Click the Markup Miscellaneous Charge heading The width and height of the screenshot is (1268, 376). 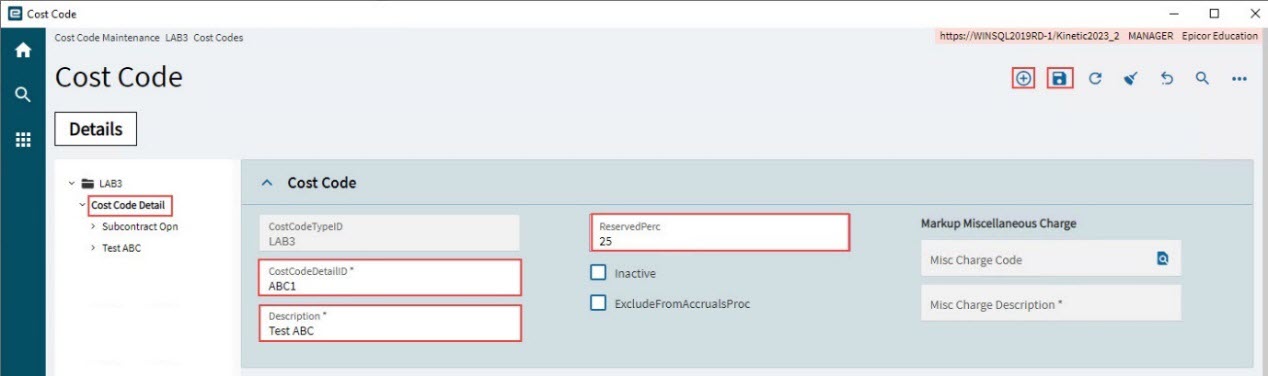[x=998, y=223]
